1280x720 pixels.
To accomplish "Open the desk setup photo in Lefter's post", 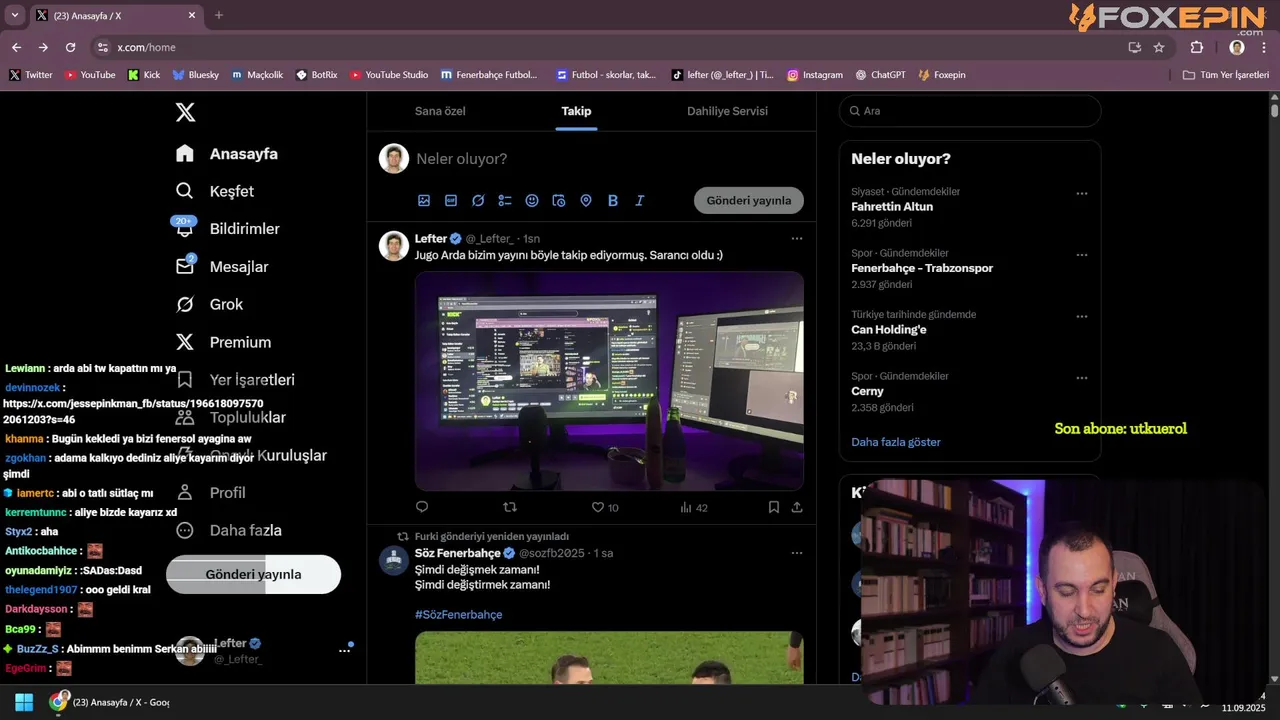I will coord(609,381).
